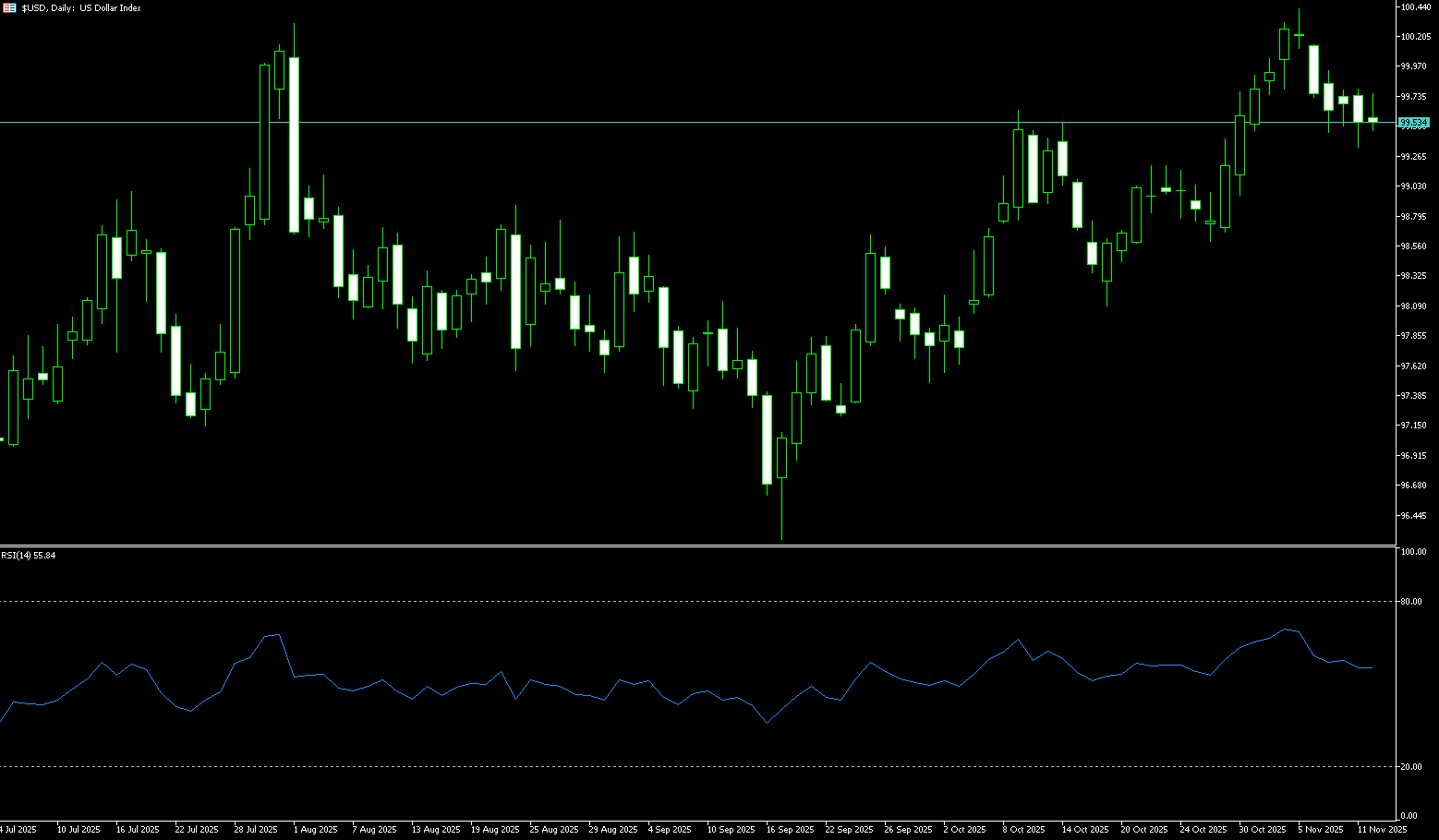Viewport: 1439px width, 840px height.
Task: Click the RSI scale 100.00 label
Action: [x=1414, y=552]
